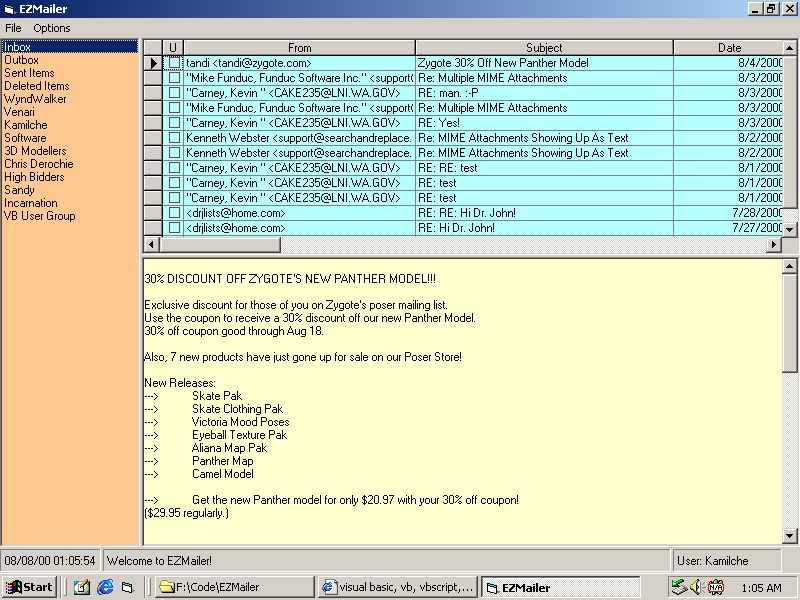Click message list's vertical scrollbar down arrow
The image size is (800, 600).
coord(790,229)
